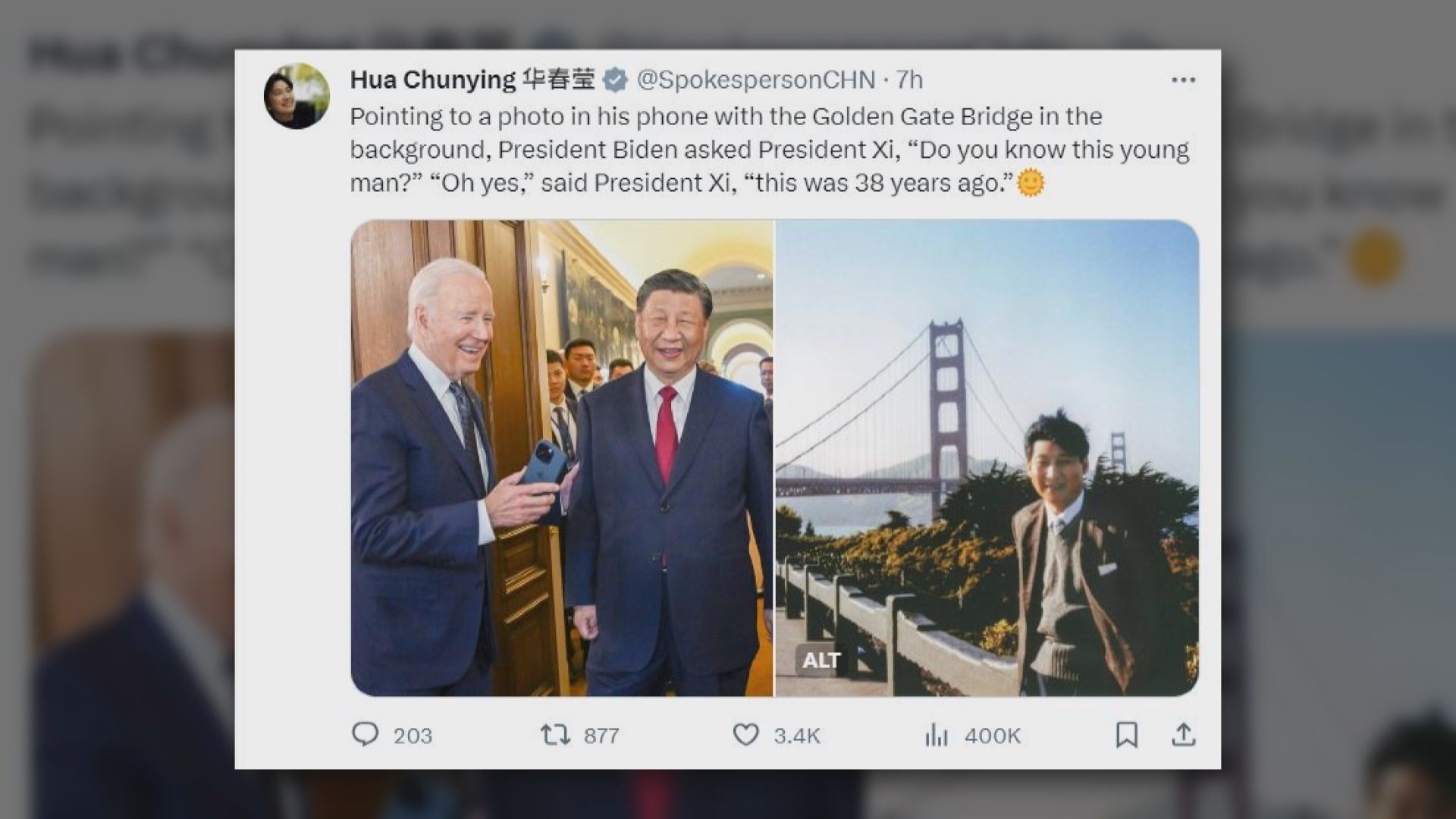Image resolution: width=1456 pixels, height=819 pixels.
Task: Click the 3.4K likes count
Action: (797, 736)
